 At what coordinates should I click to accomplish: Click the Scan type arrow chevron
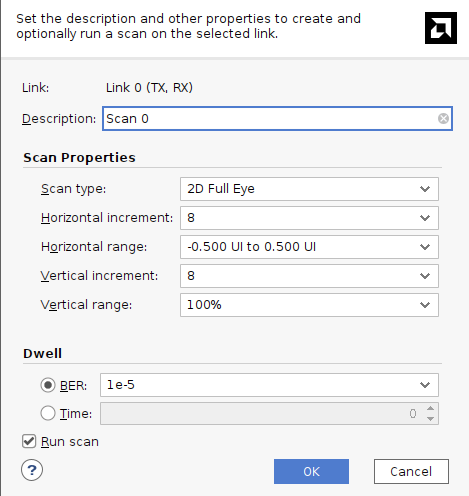coord(425,189)
